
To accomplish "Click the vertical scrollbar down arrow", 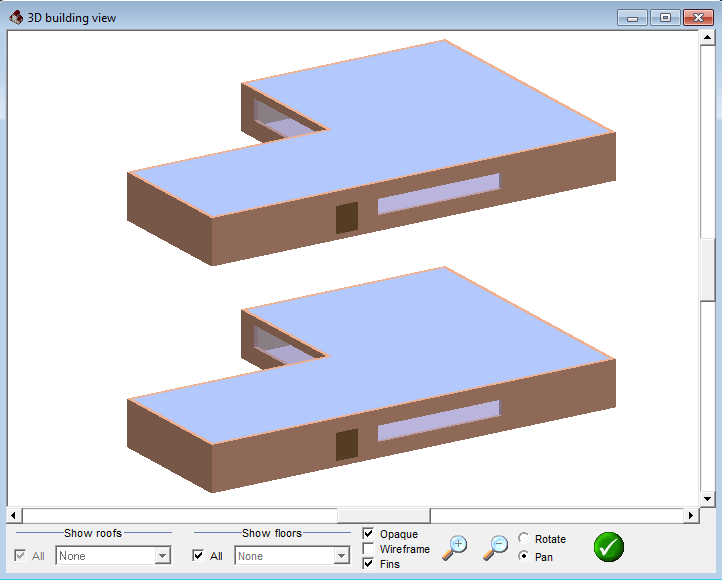I will click(707, 499).
